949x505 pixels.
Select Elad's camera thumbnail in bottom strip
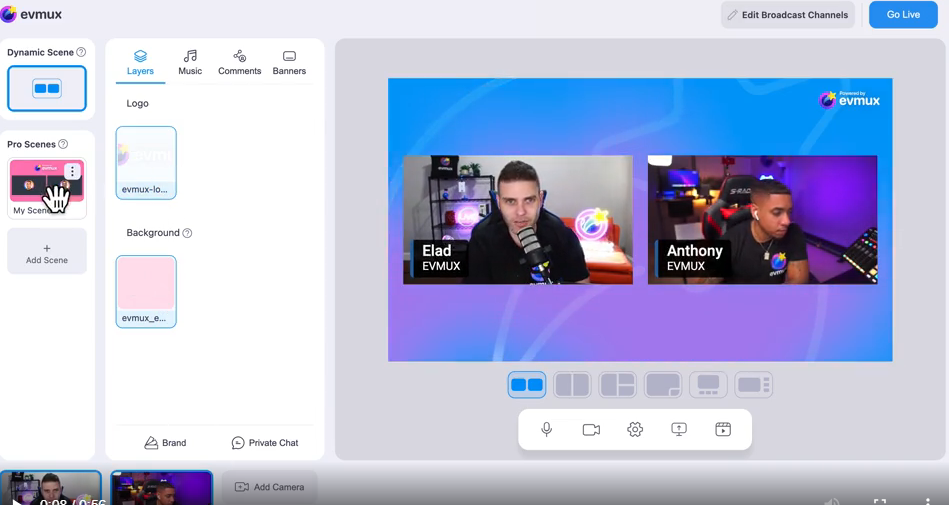coord(51,488)
